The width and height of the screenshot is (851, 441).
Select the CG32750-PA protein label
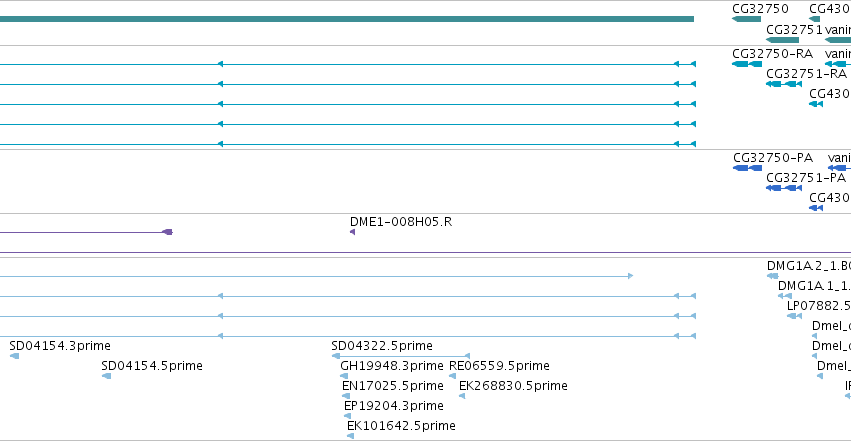pos(773,158)
